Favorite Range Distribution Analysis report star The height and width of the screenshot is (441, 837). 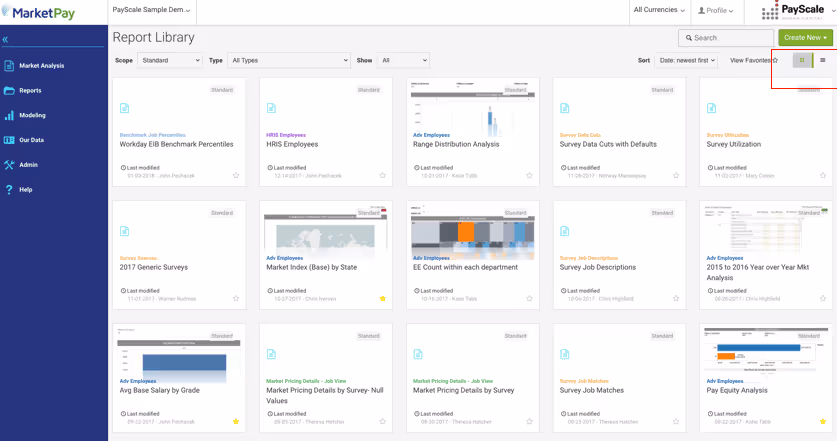tap(530, 175)
